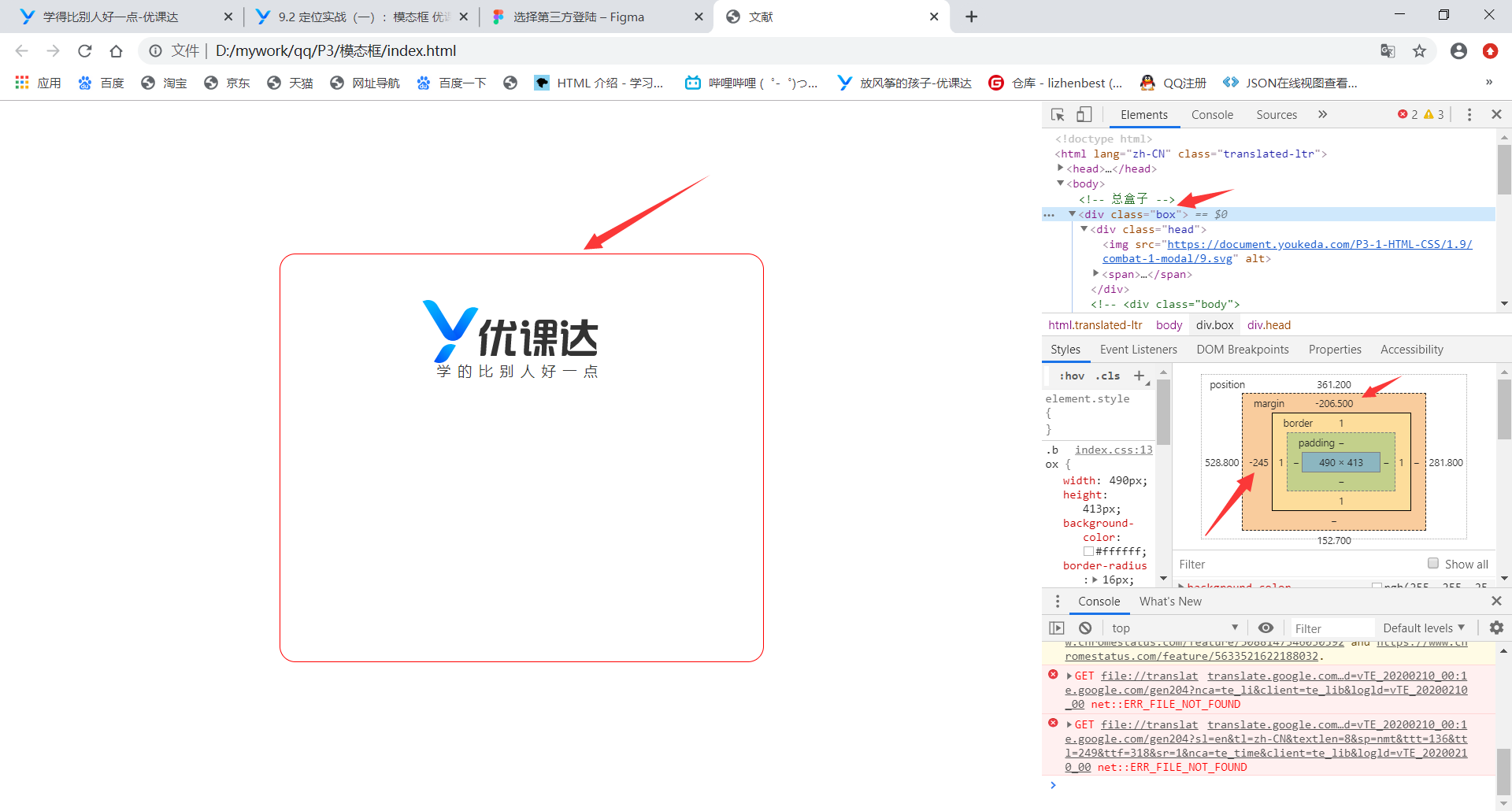Open the user profile avatar icon
1512x811 pixels.
click(x=1458, y=51)
